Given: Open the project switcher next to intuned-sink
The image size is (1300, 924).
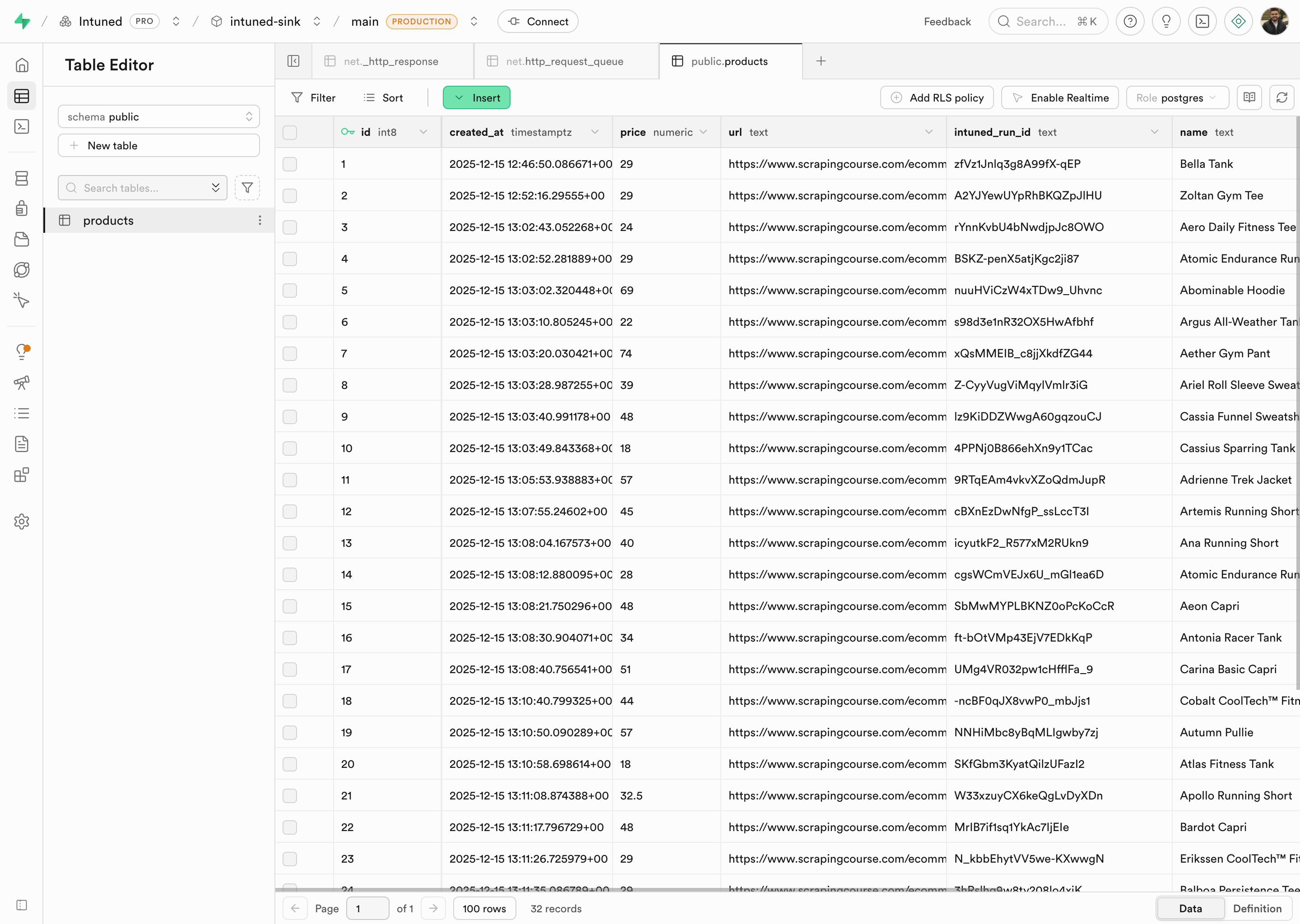Looking at the screenshot, I should coord(317,22).
